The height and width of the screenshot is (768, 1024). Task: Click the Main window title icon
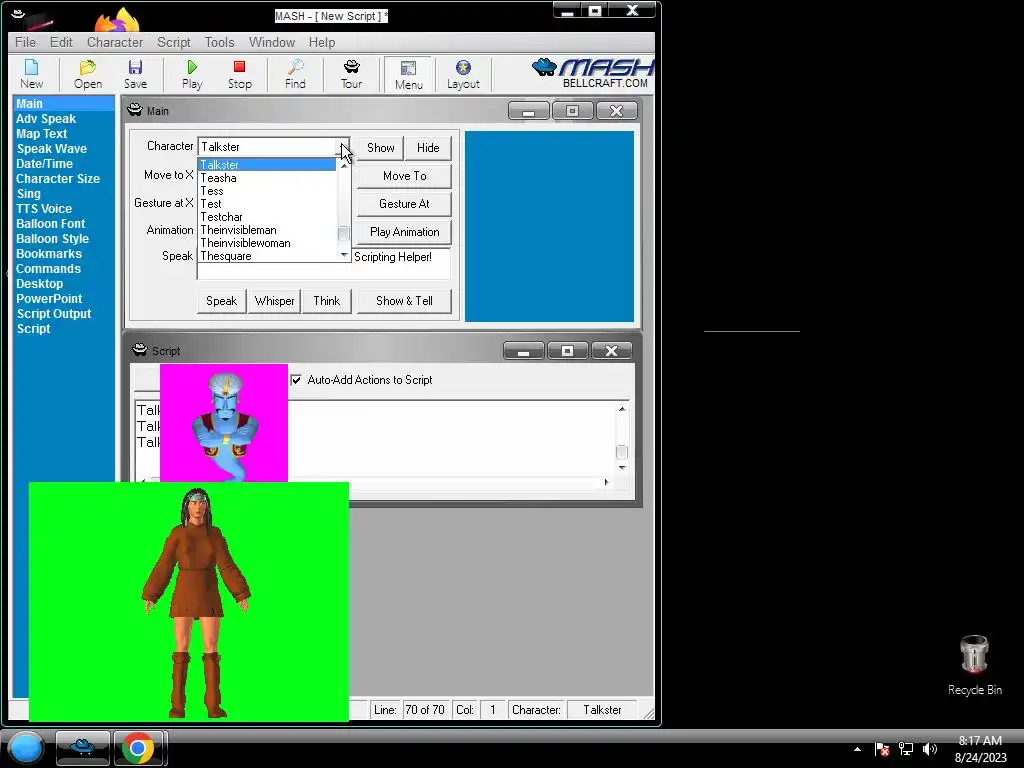point(135,110)
